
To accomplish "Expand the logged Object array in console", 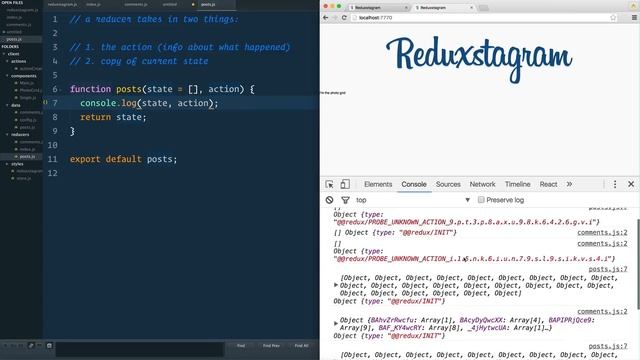I will (x=336, y=285).
